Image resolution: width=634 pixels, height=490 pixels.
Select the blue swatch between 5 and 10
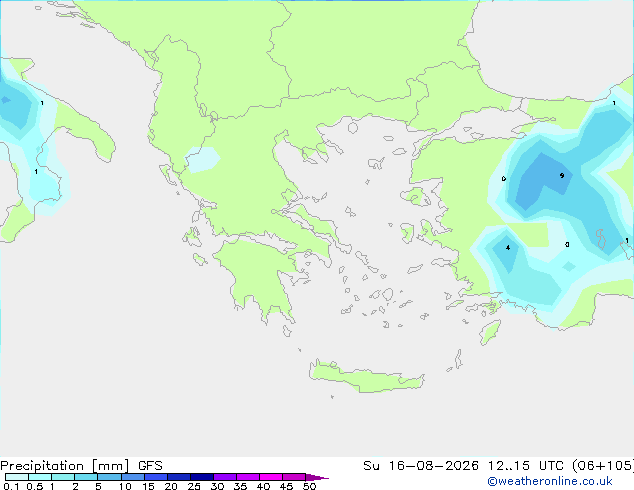tap(109, 477)
